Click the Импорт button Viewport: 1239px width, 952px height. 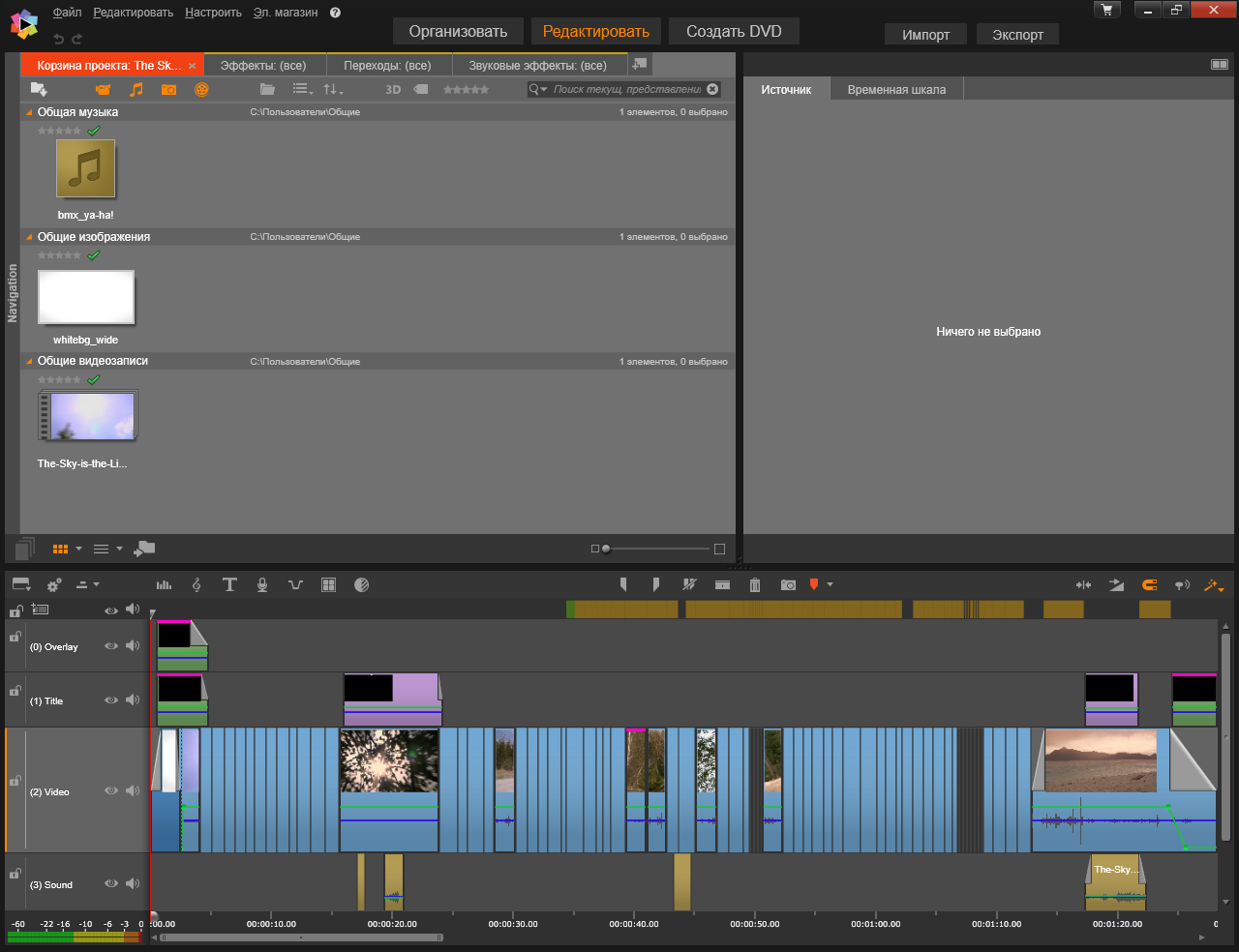tap(925, 35)
